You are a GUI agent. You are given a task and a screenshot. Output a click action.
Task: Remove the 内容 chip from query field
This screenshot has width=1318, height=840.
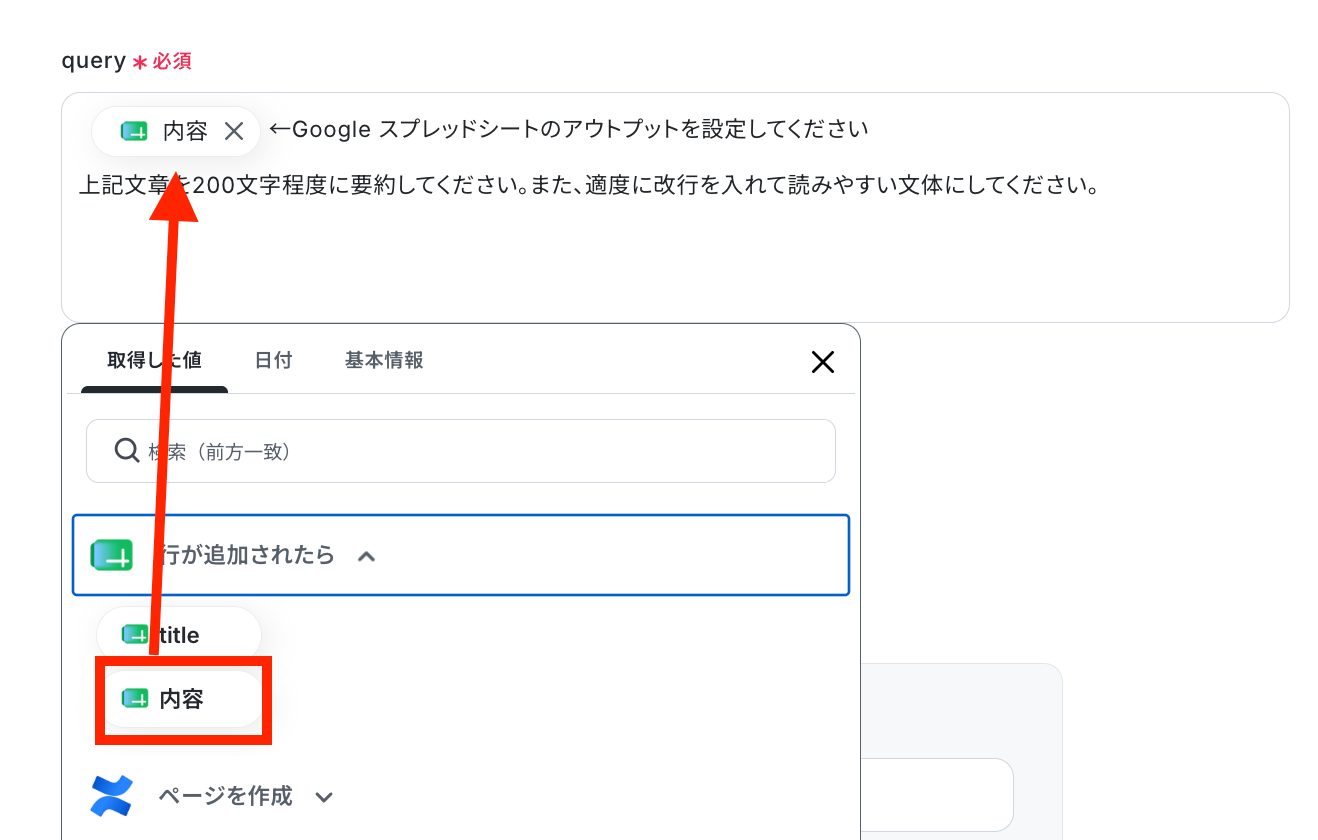point(234,131)
